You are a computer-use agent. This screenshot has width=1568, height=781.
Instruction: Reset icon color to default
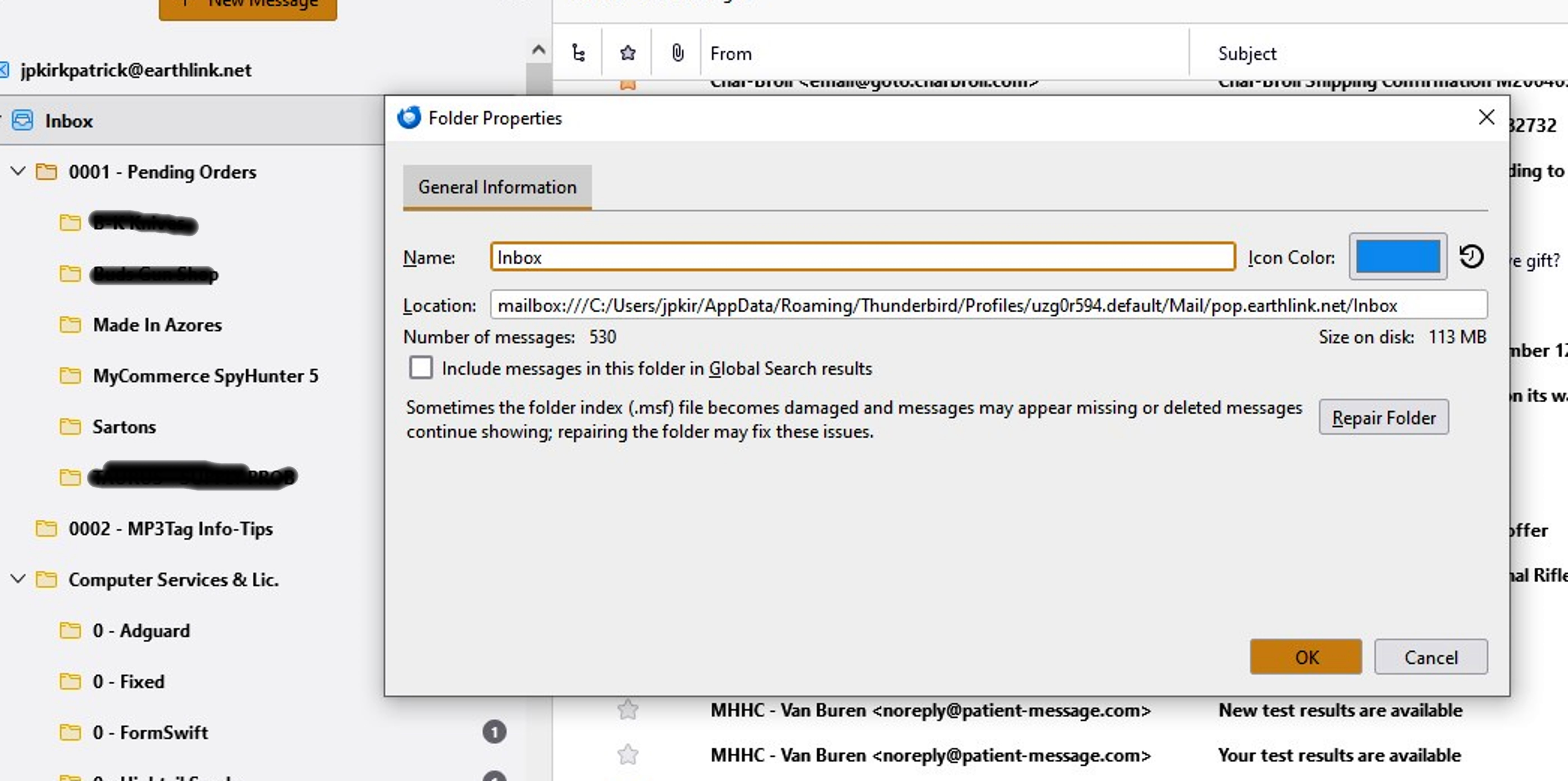point(1471,256)
